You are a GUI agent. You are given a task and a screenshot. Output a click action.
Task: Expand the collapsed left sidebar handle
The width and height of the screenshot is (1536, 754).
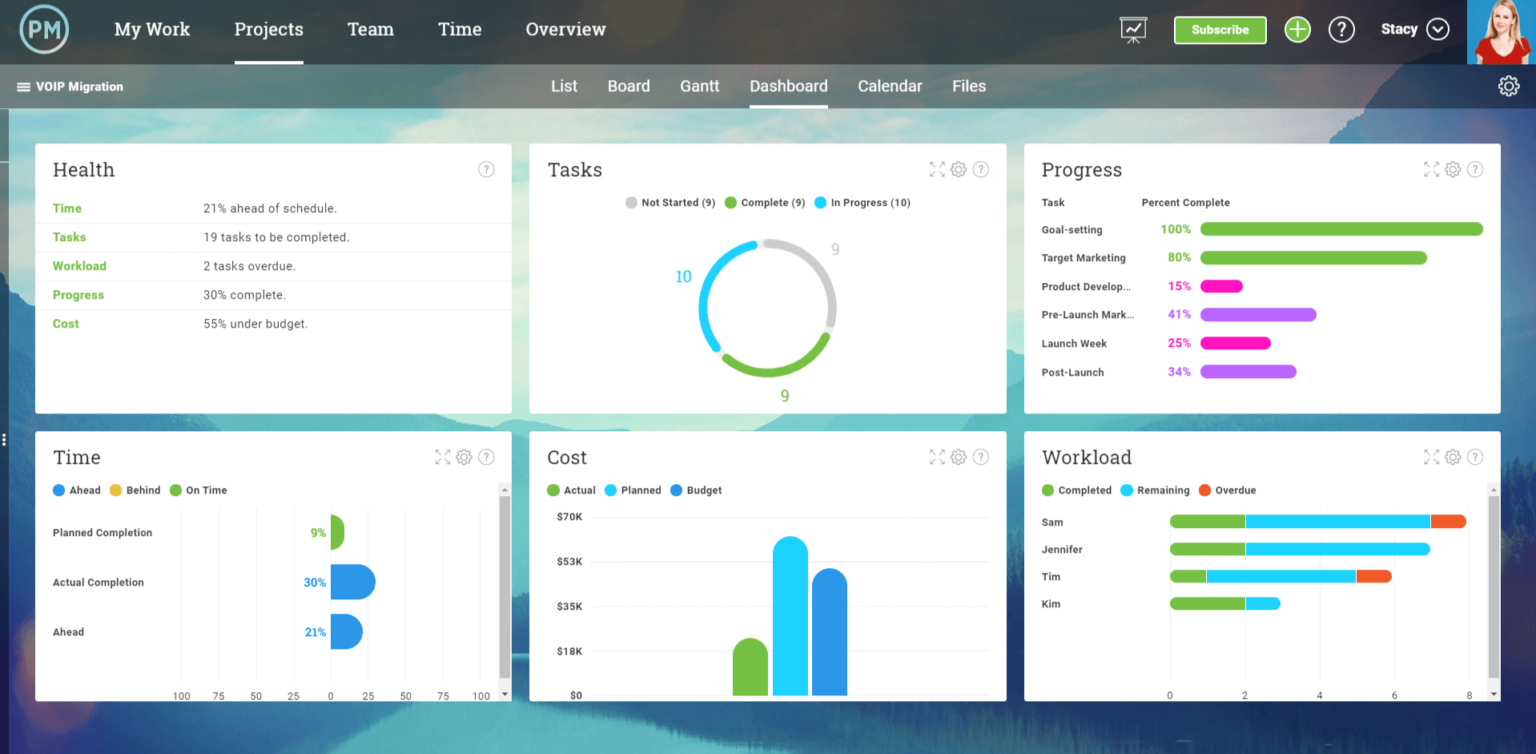(x=4, y=440)
